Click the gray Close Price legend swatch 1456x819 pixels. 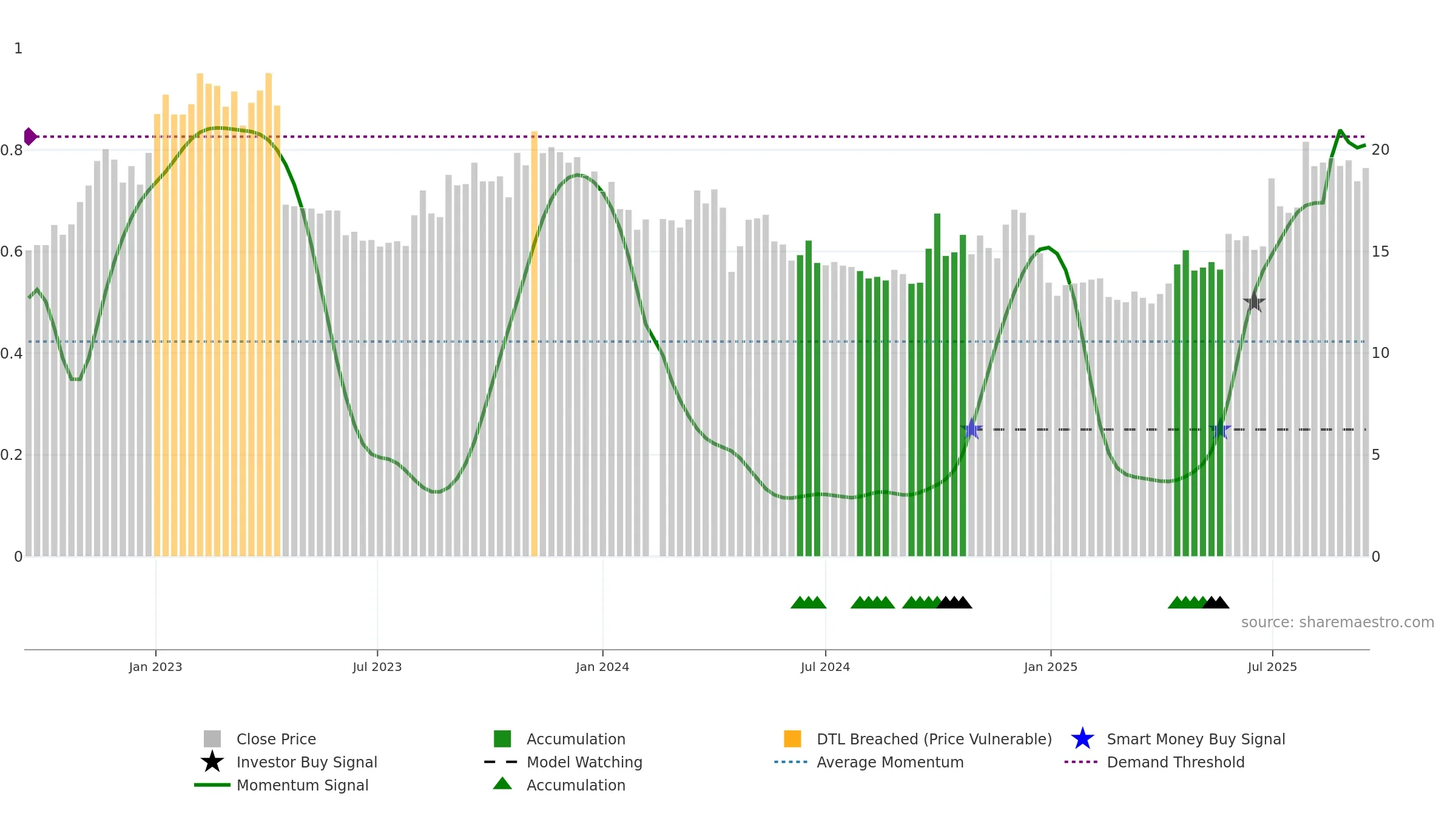click(212, 739)
